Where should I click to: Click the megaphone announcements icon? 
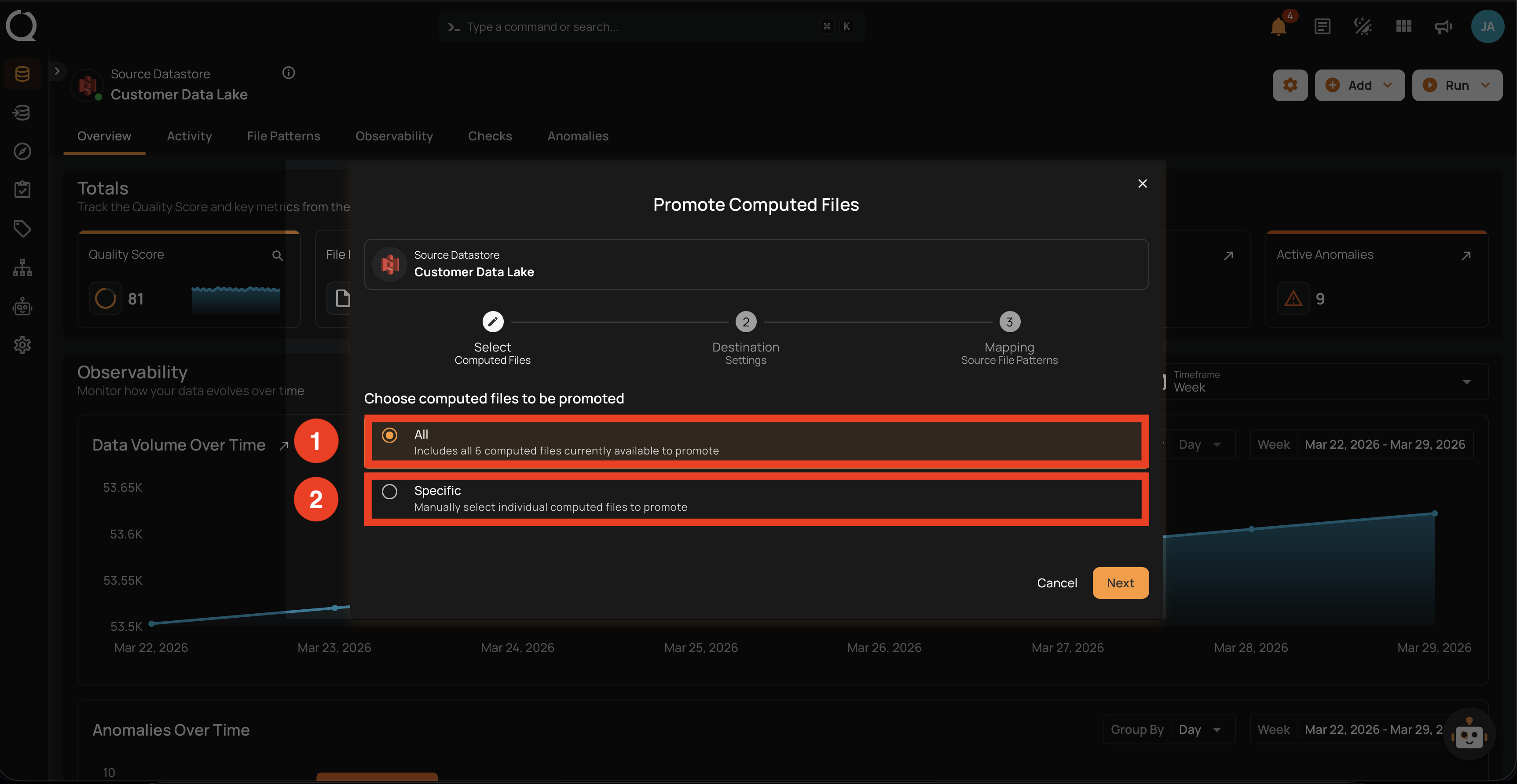tap(1444, 26)
